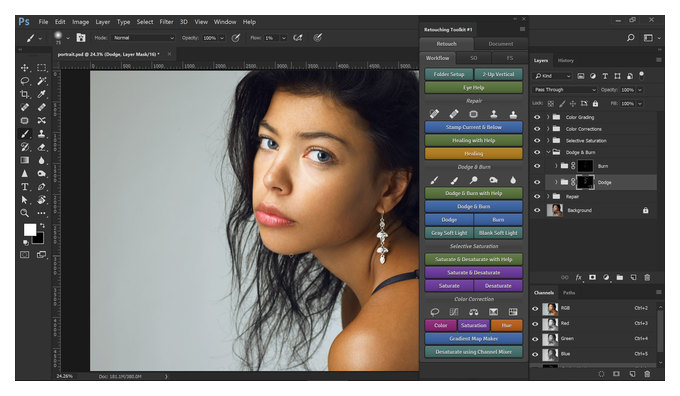The image size is (680, 396).
Task: Click the water drop icon under Dodge & Burn
Action: (x=513, y=180)
